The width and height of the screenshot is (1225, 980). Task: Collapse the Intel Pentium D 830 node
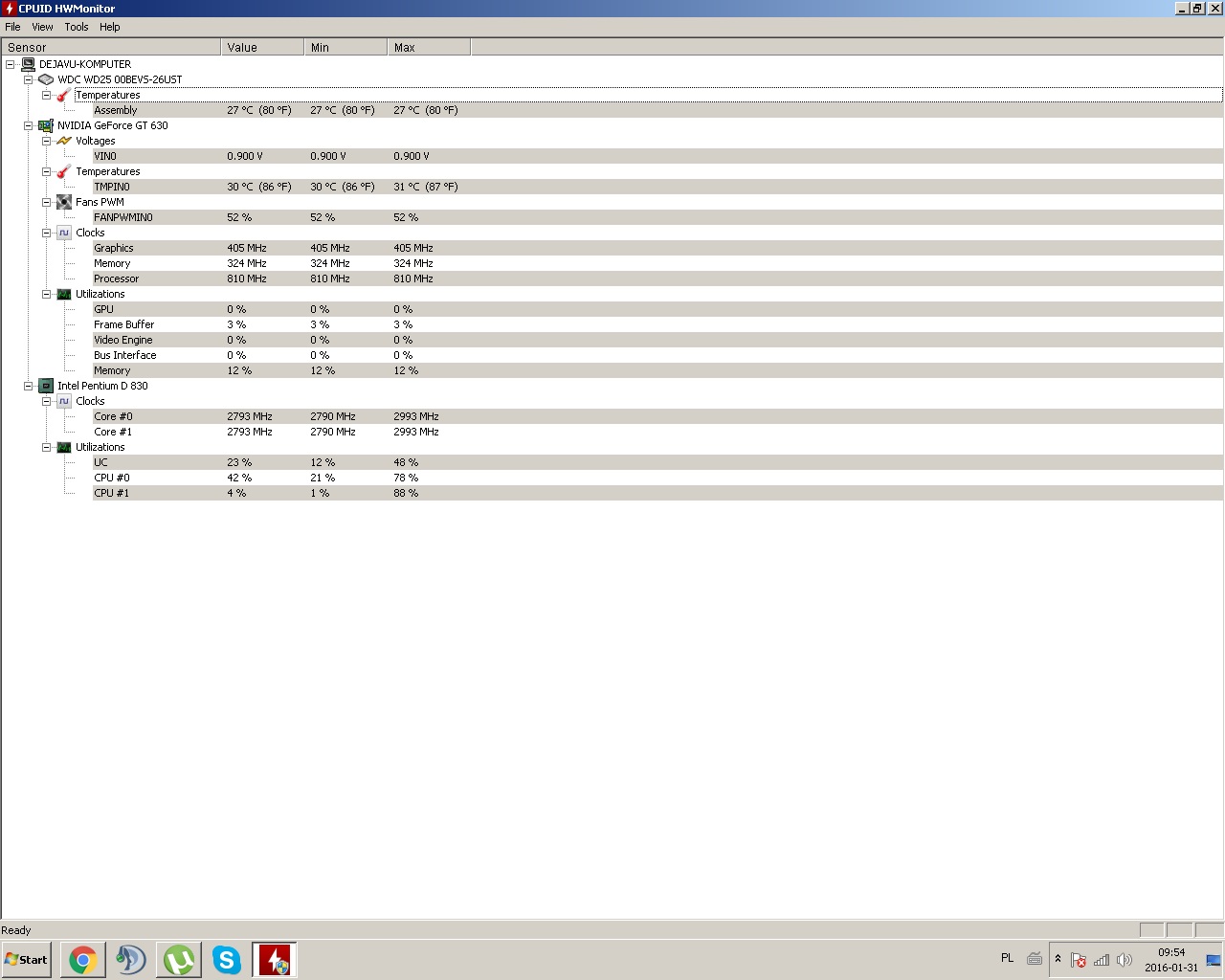click(29, 386)
